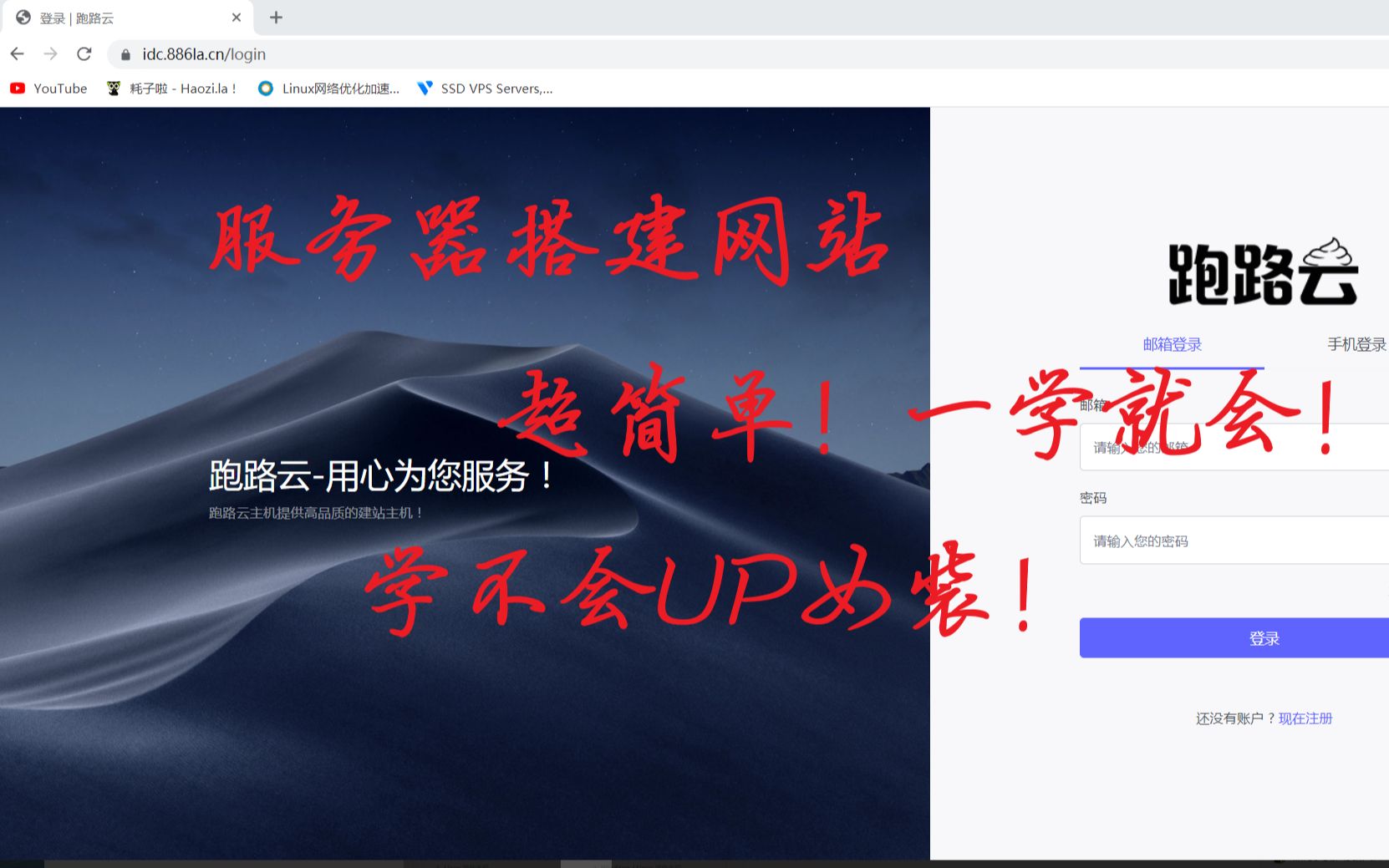Click the padlock icon in the address bar

point(124,53)
